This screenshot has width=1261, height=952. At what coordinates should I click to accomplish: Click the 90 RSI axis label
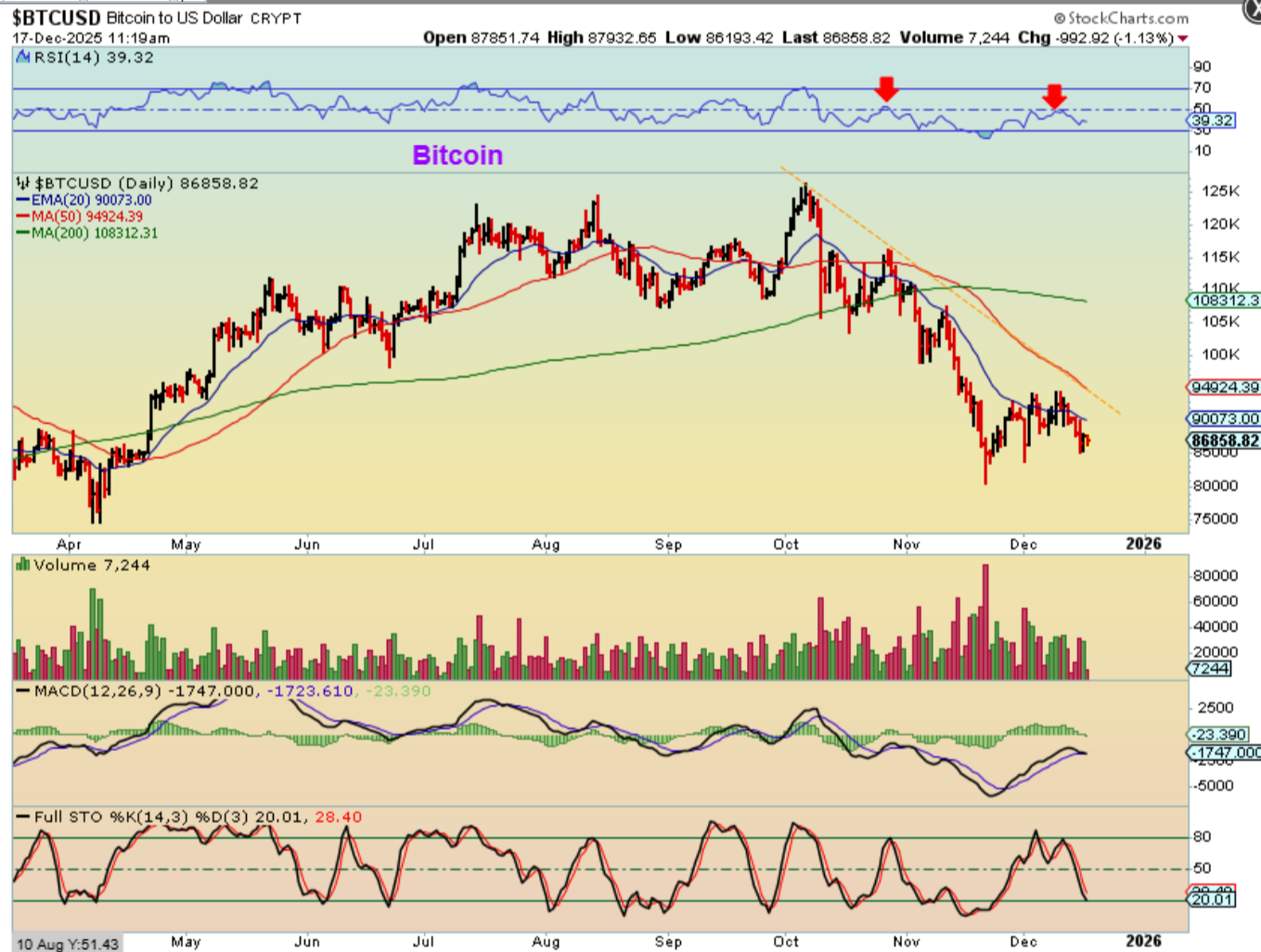1203,67
